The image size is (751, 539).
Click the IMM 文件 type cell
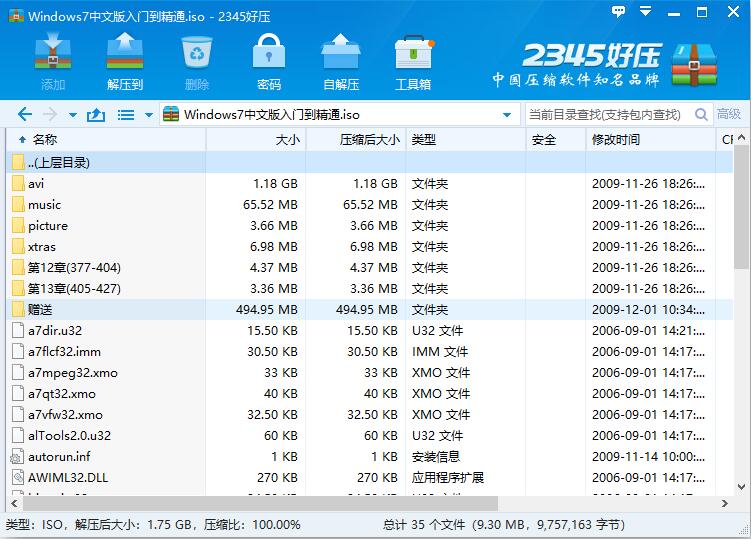point(440,352)
